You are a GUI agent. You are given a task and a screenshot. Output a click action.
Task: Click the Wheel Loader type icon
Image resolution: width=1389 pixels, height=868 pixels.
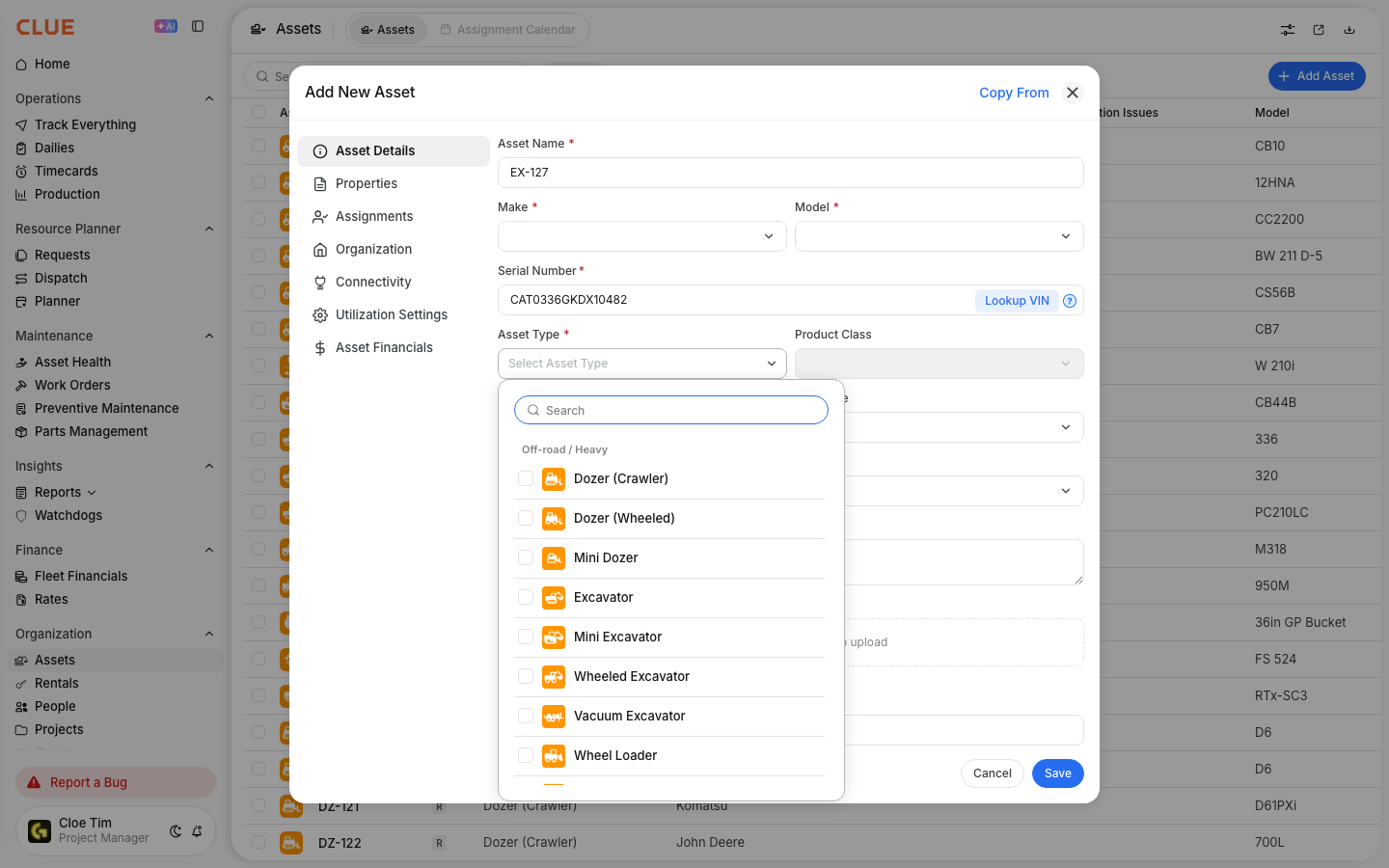click(x=554, y=756)
